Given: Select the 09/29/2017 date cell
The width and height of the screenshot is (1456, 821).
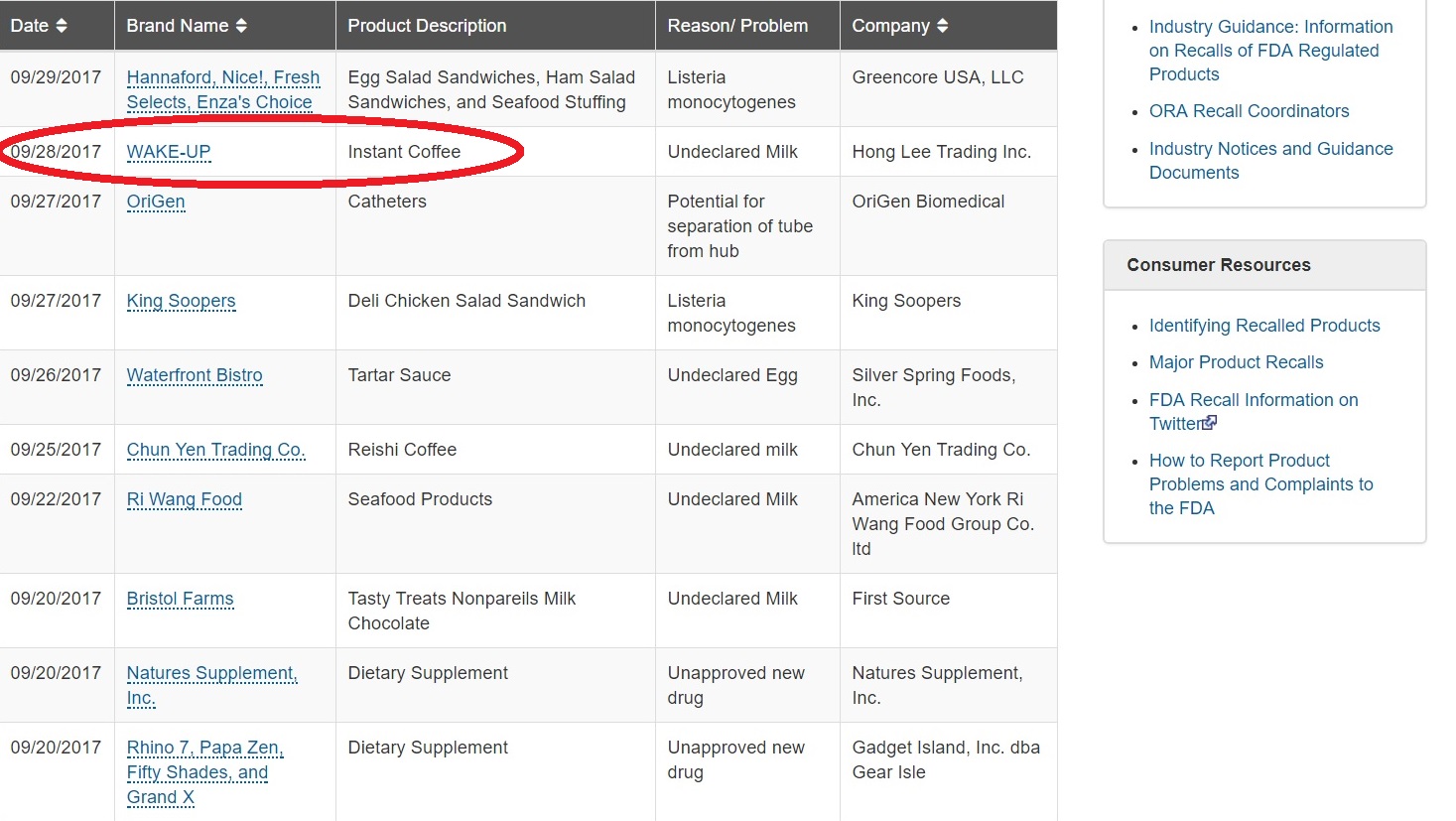Looking at the screenshot, I should coord(57,89).
